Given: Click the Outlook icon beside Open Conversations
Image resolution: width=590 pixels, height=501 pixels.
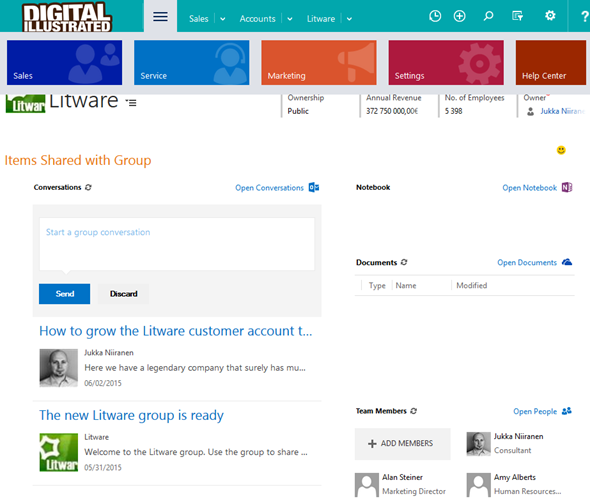Looking at the screenshot, I should (314, 187).
